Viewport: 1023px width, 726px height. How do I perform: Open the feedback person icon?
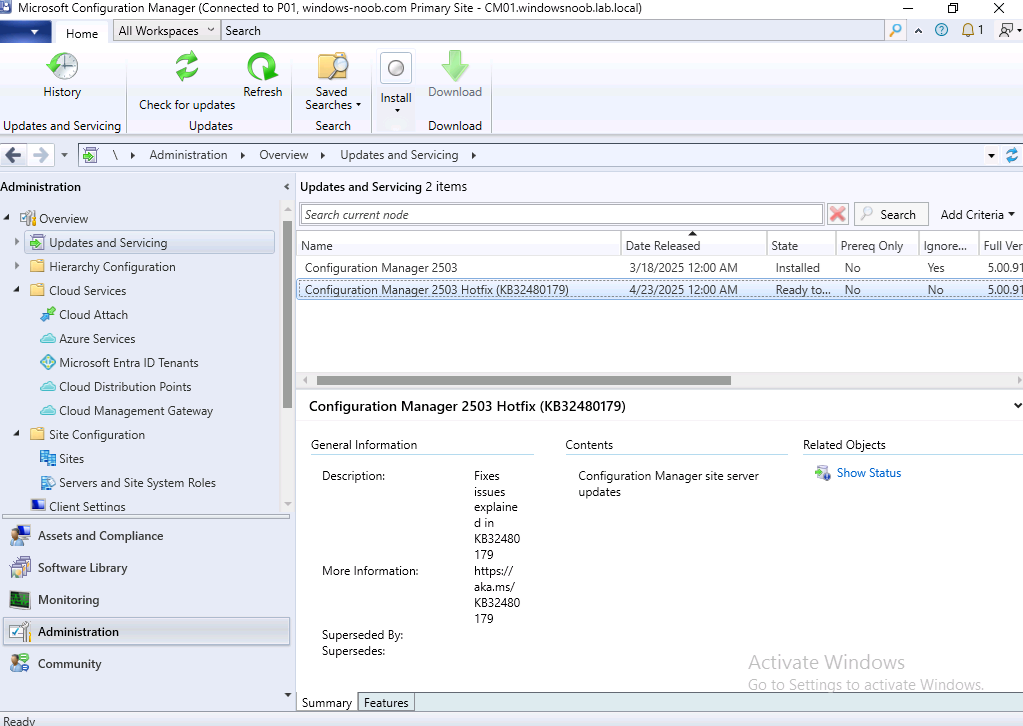click(1007, 30)
